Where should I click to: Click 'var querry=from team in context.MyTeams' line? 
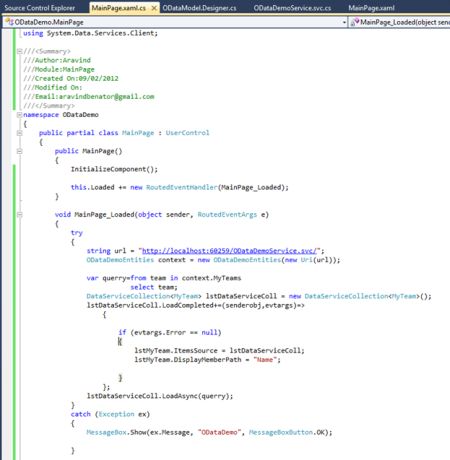(x=164, y=278)
